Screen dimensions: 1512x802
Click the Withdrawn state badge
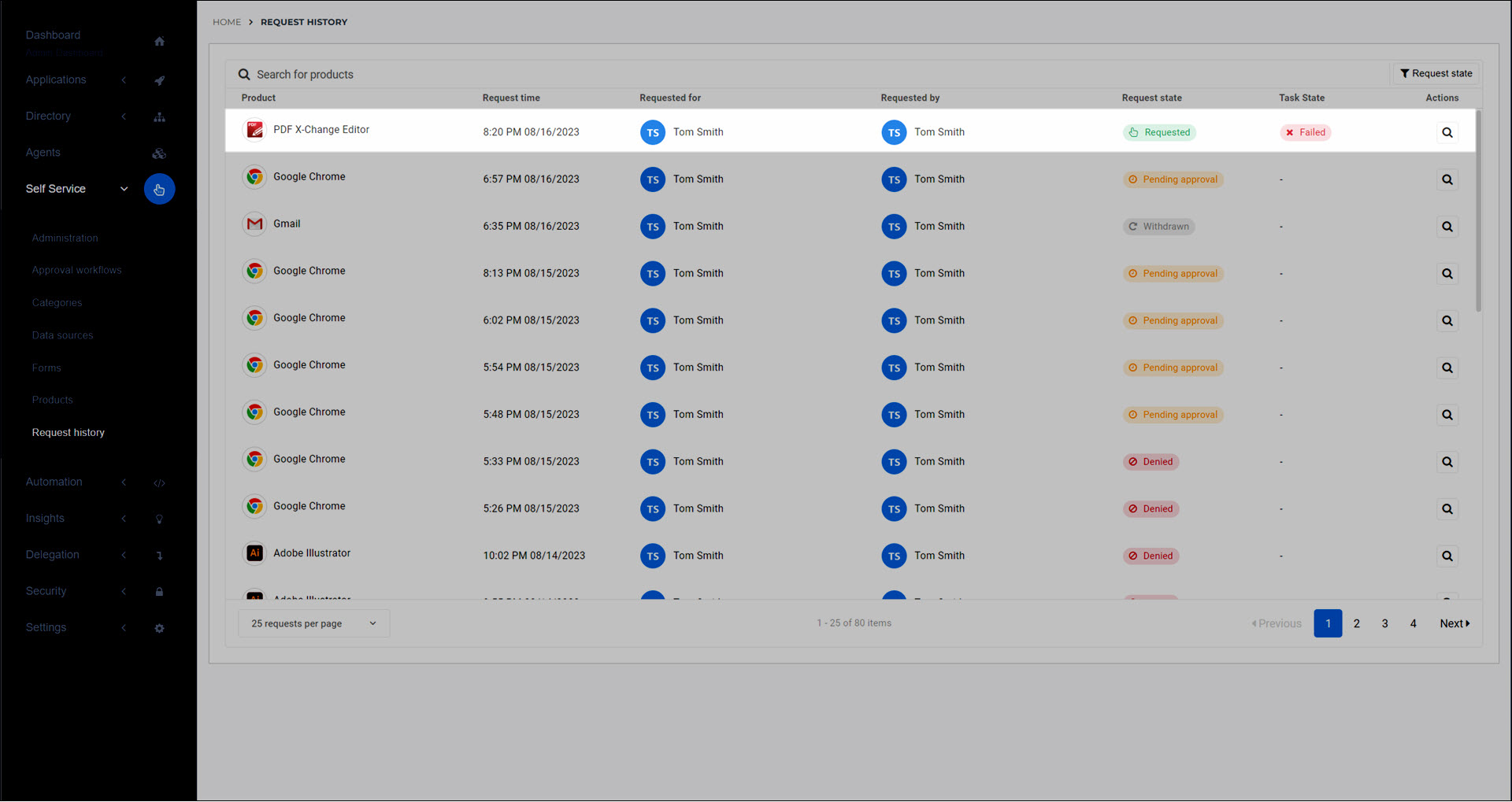(x=1158, y=227)
